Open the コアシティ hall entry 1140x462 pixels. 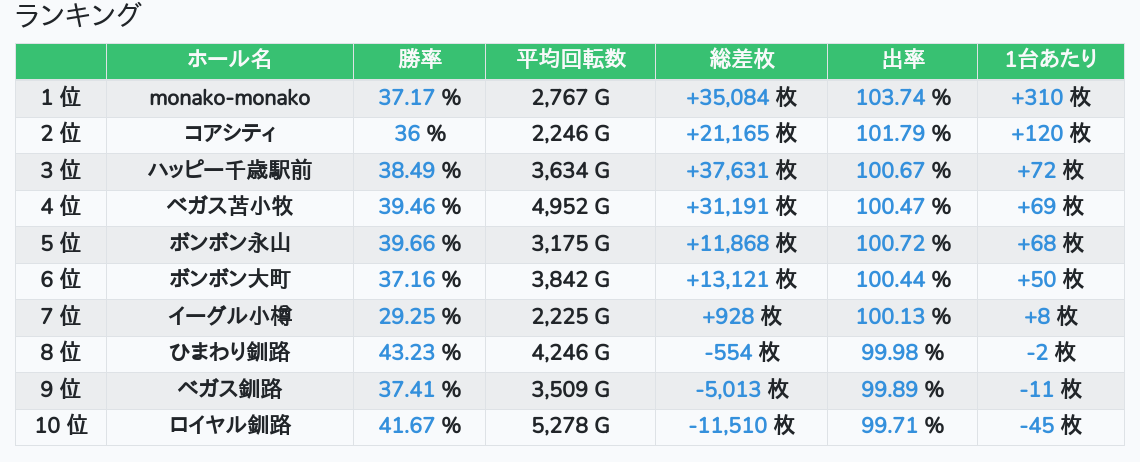click(229, 134)
